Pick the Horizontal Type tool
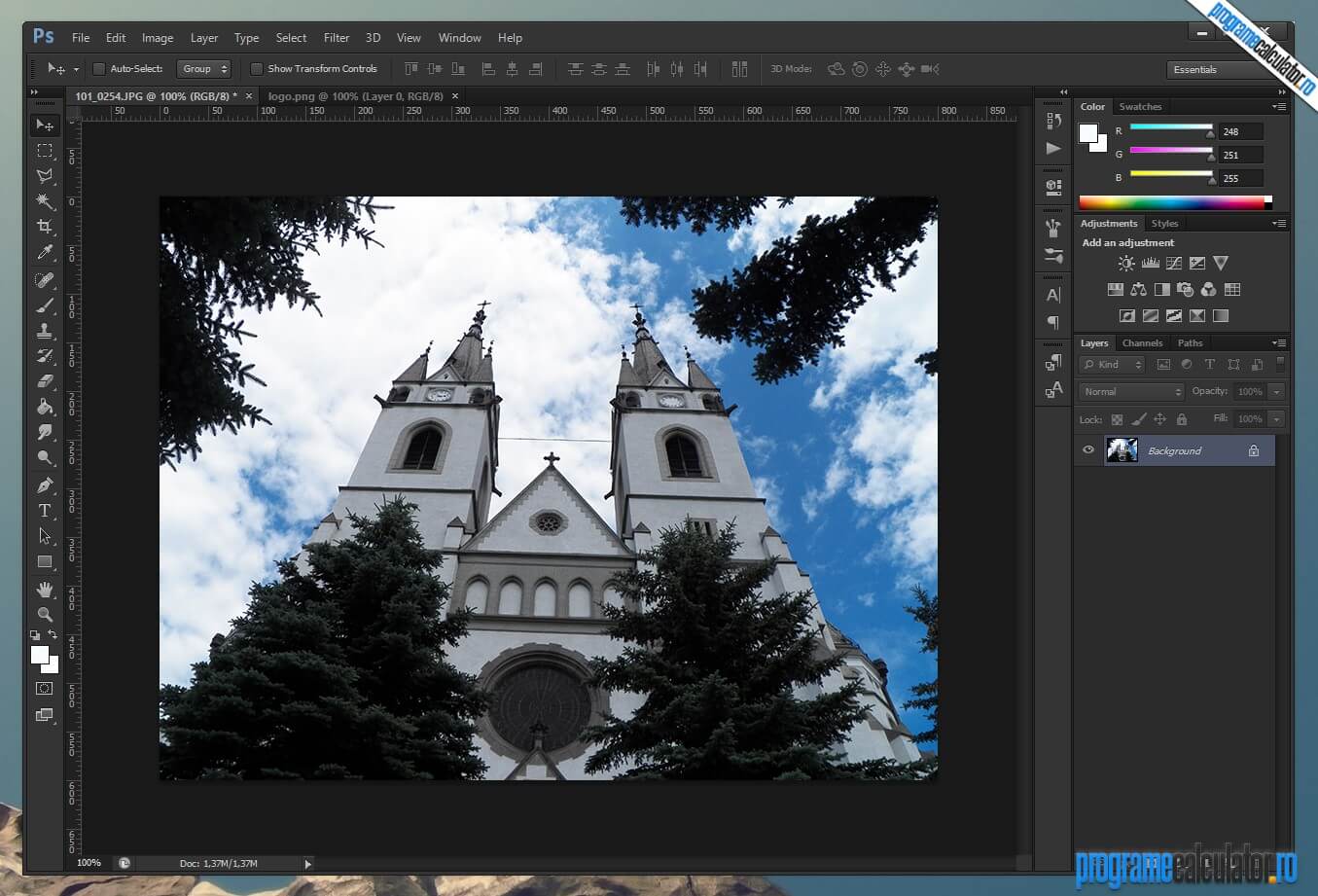The height and width of the screenshot is (896, 1318). (45, 511)
